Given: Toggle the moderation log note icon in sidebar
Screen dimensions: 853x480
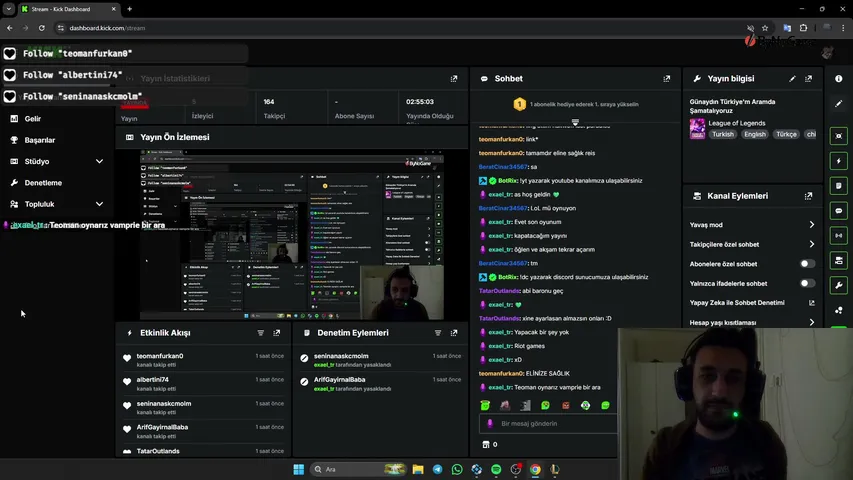Looking at the screenshot, I should [838, 186].
